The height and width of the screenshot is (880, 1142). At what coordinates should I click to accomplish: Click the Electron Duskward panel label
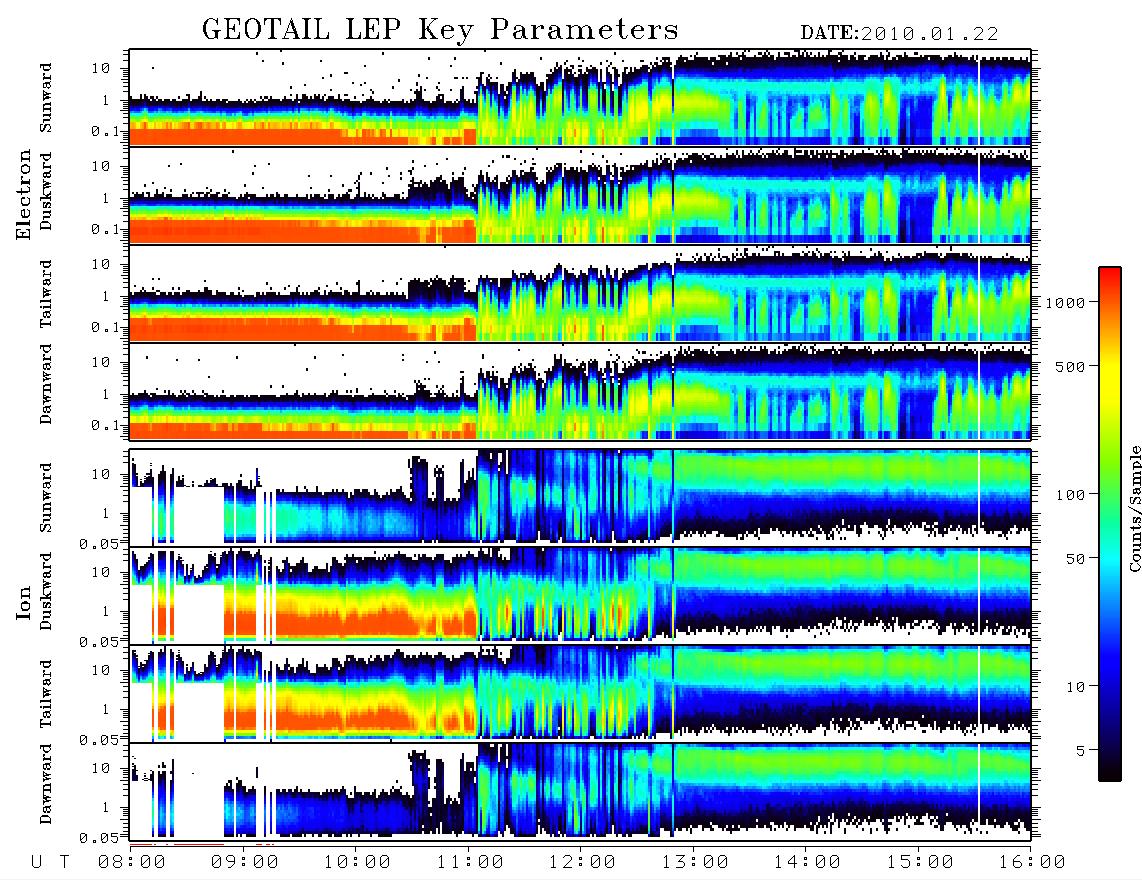tap(46, 191)
